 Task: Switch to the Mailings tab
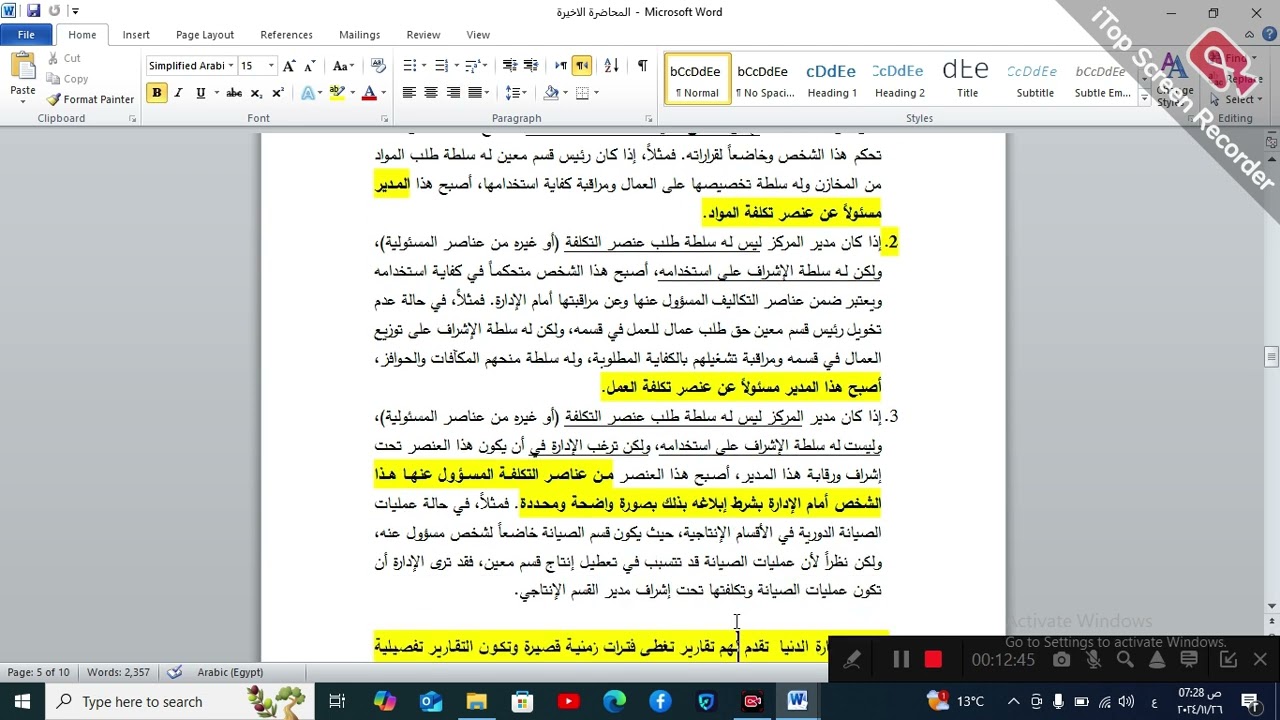pyautogui.click(x=359, y=34)
